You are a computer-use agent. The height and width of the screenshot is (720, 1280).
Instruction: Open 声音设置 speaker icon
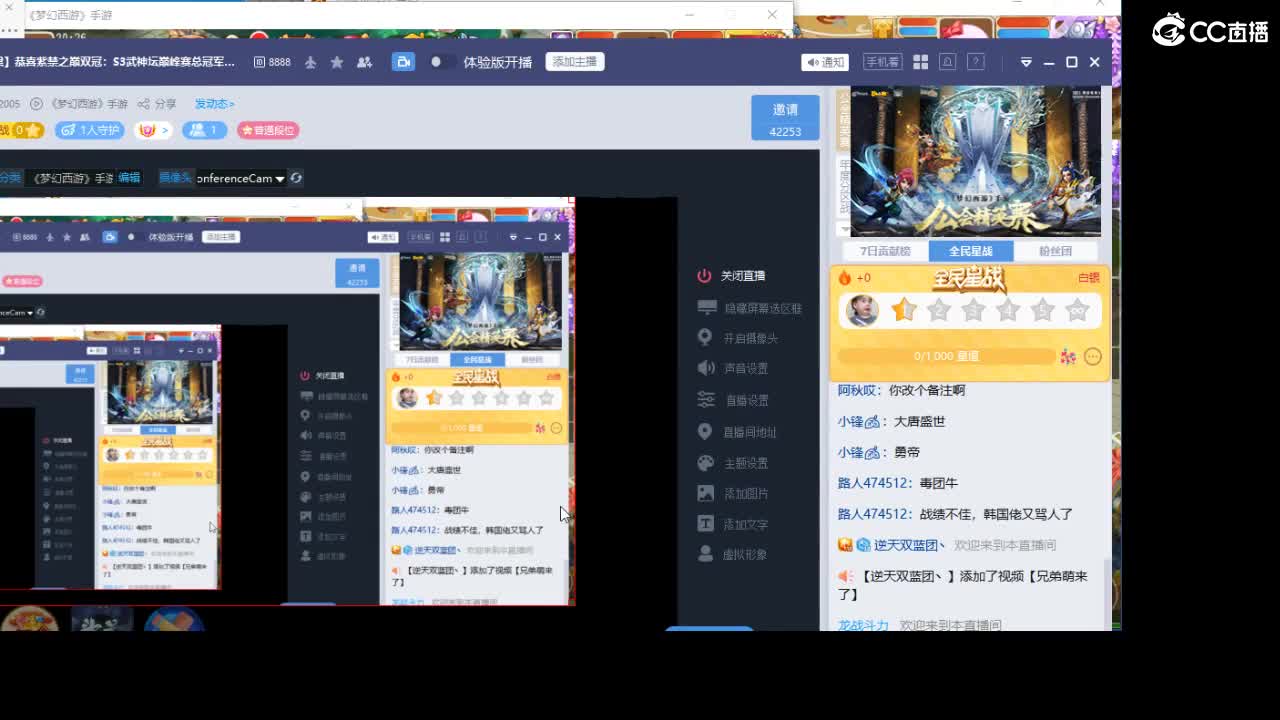[x=706, y=368]
